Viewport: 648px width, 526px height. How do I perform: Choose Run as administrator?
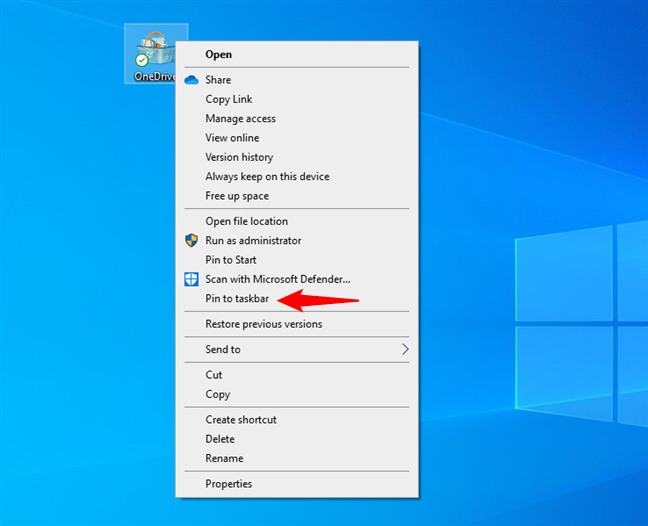point(297,240)
